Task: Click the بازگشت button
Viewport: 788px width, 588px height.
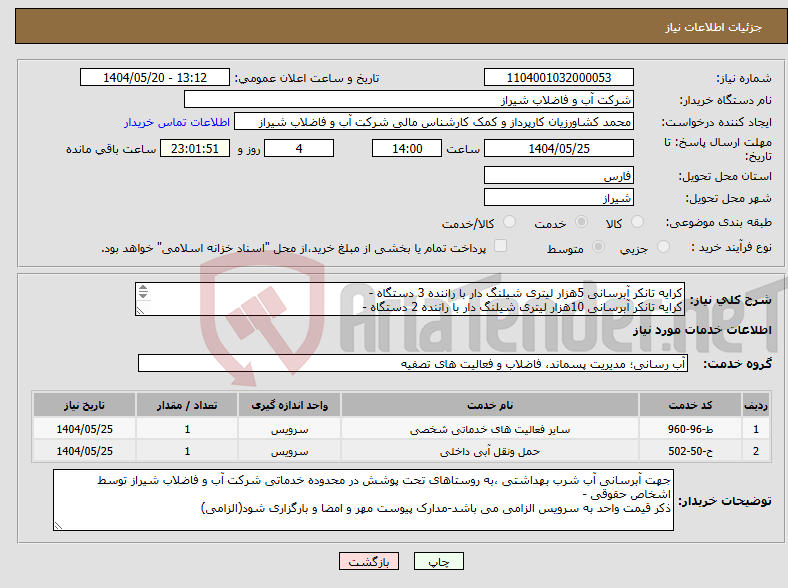Action: coord(369,561)
